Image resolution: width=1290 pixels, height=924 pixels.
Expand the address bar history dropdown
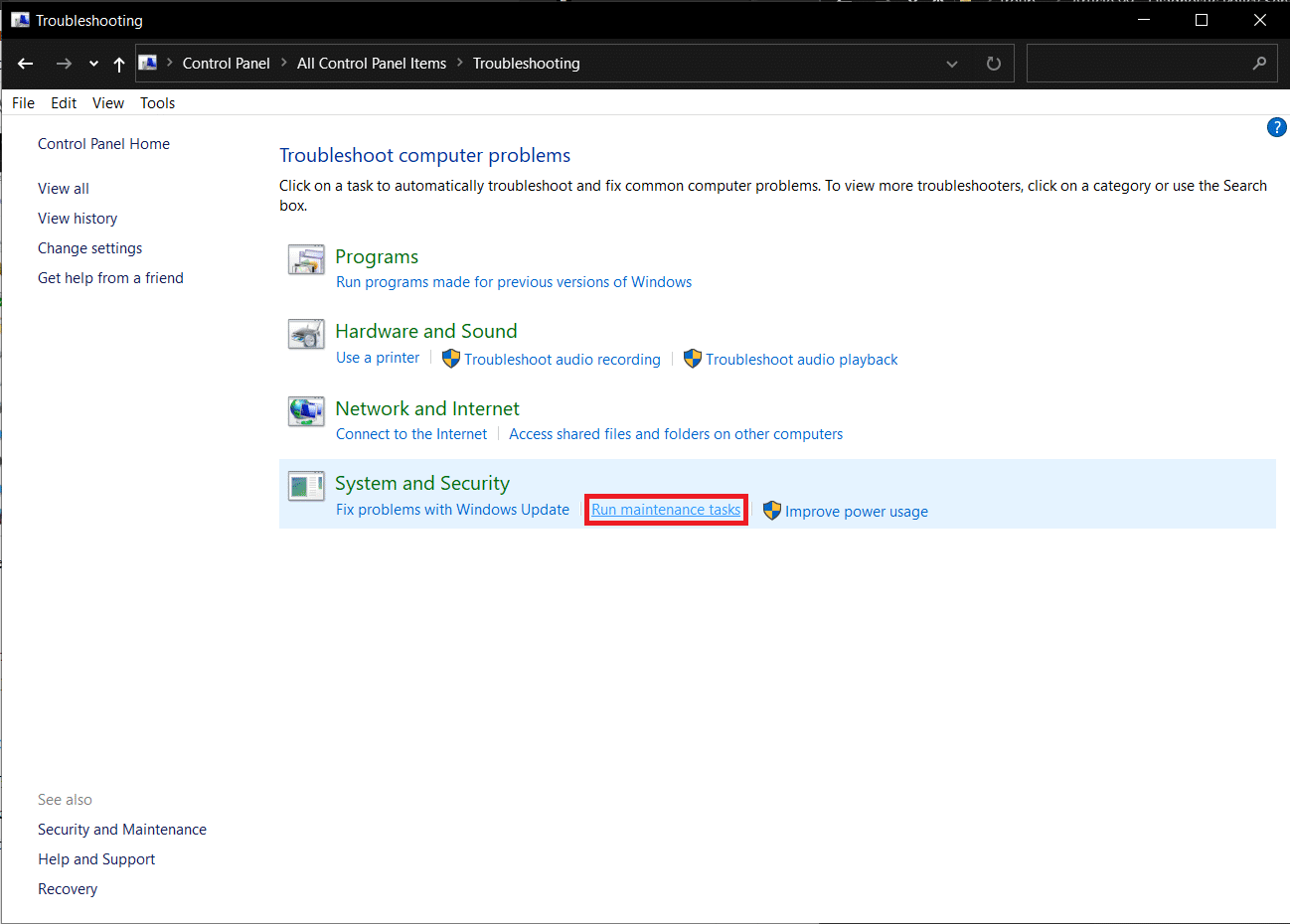[x=952, y=64]
